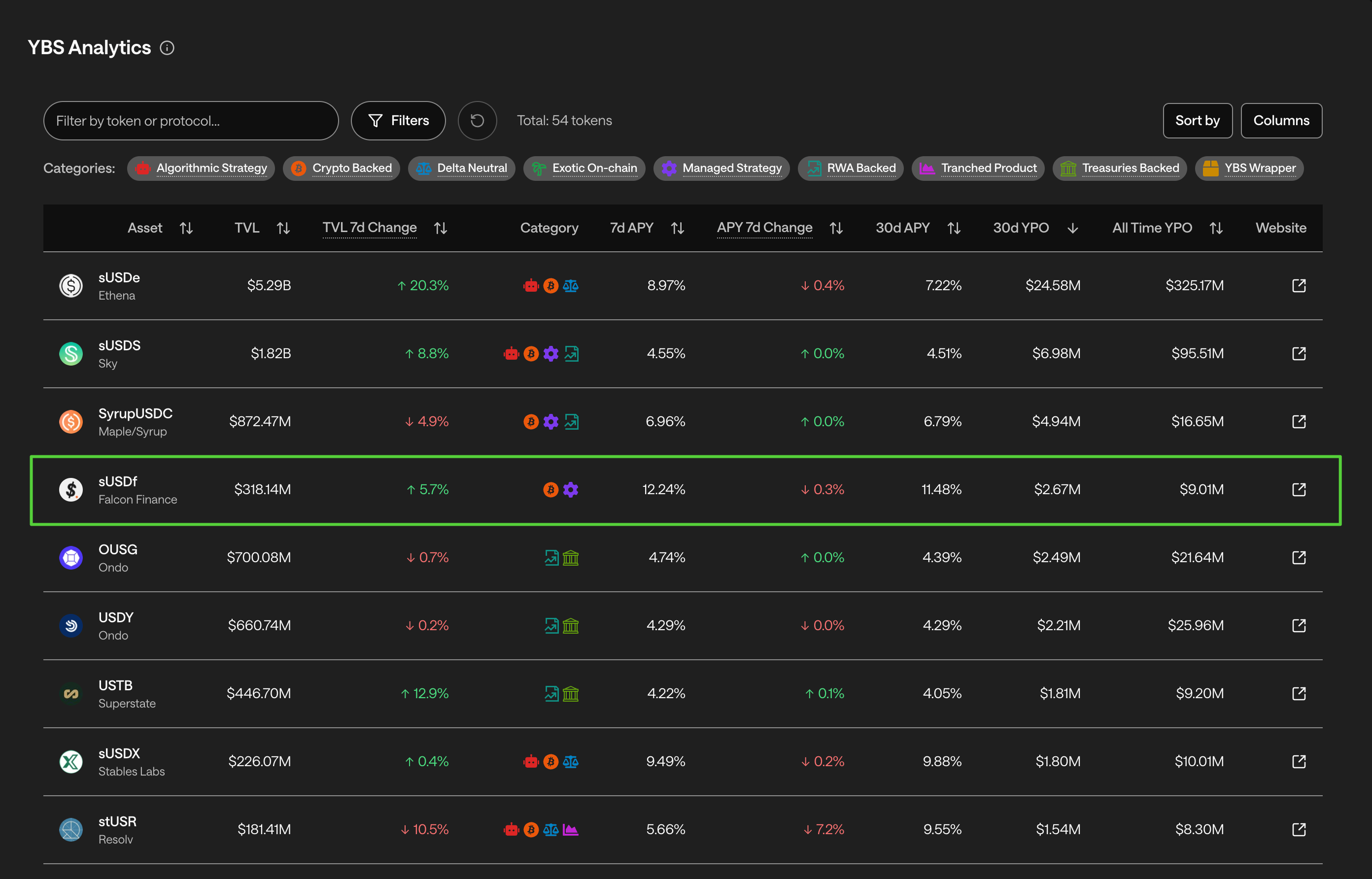Sort by All Time YPO arrows

click(x=1216, y=228)
